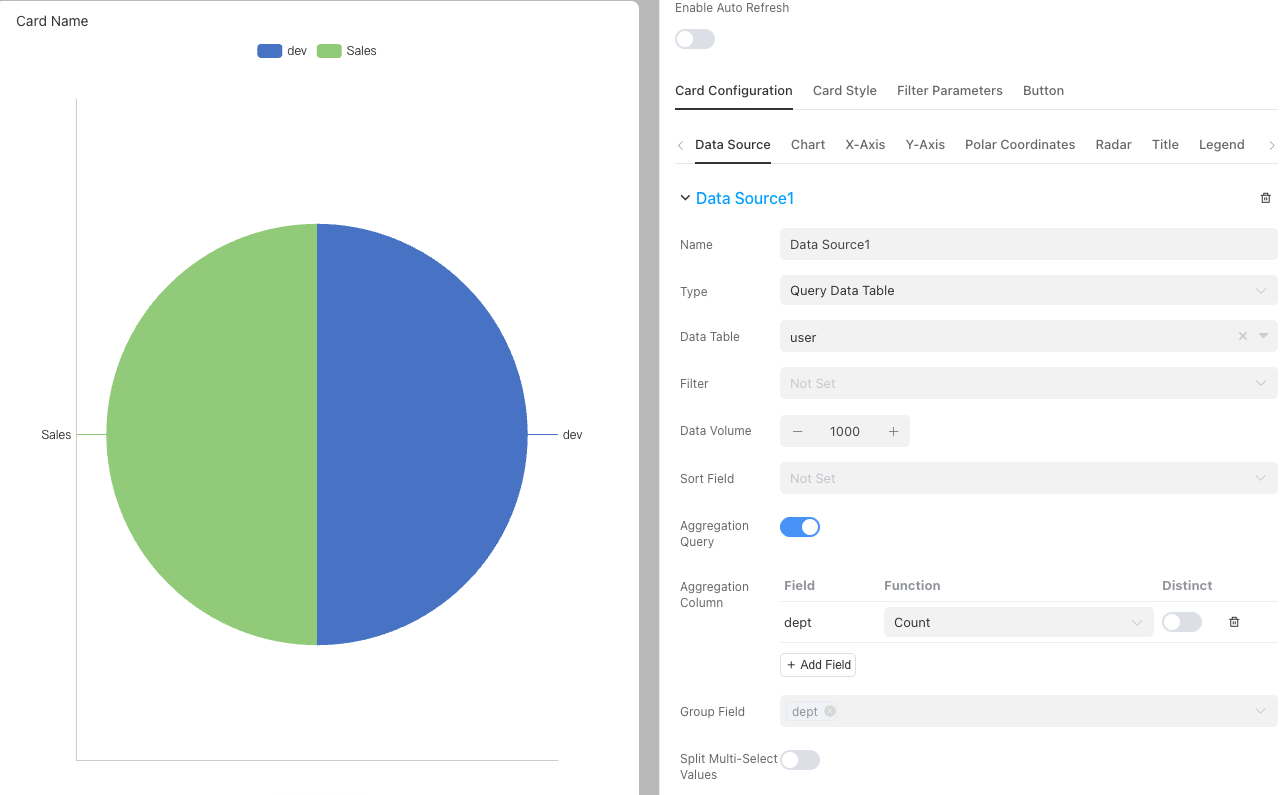Open the Count function dropdown

[1017, 622]
